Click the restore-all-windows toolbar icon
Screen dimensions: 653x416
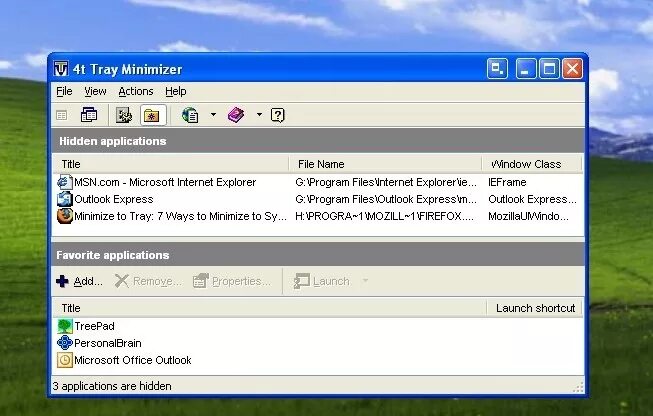tap(89, 115)
